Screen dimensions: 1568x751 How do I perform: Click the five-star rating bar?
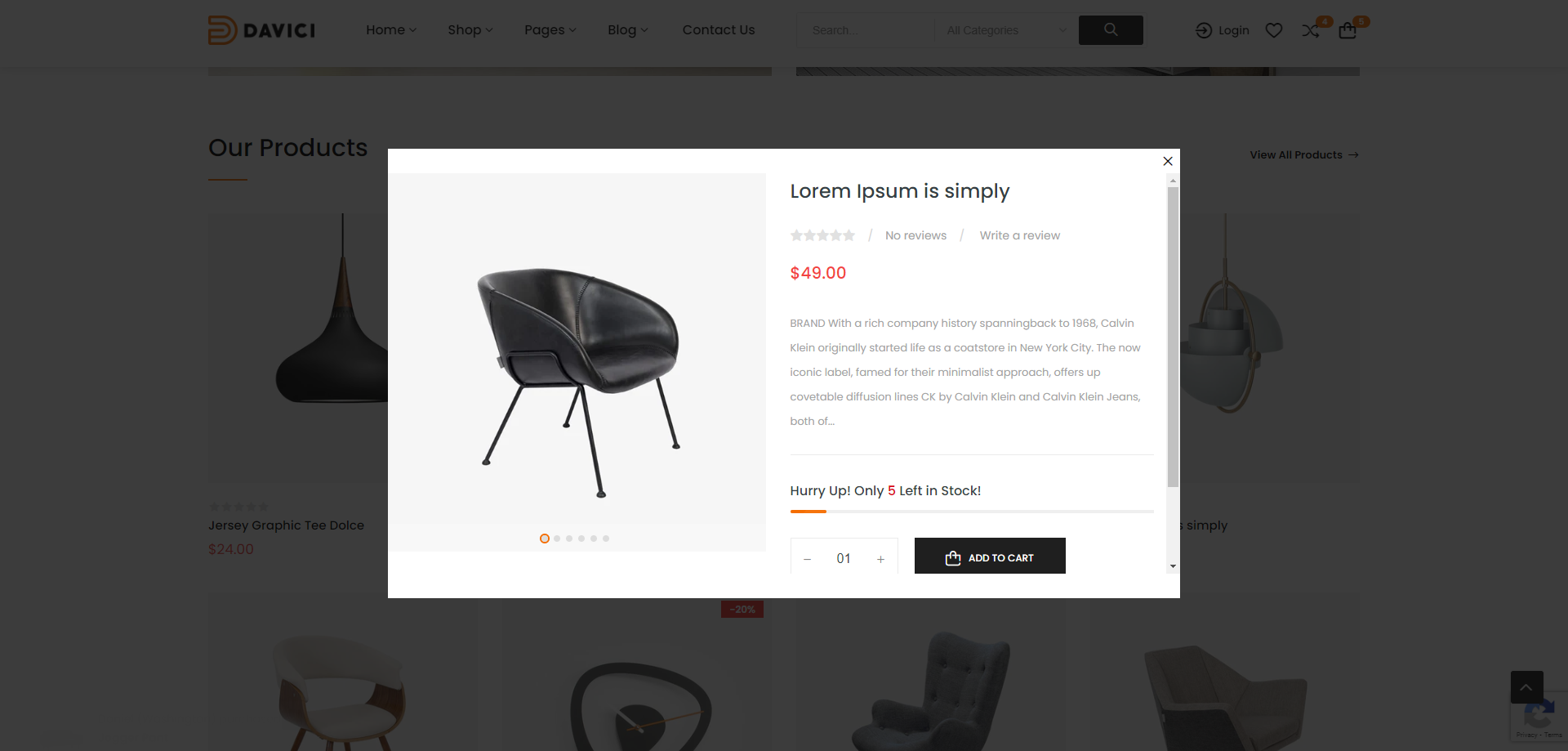click(822, 235)
